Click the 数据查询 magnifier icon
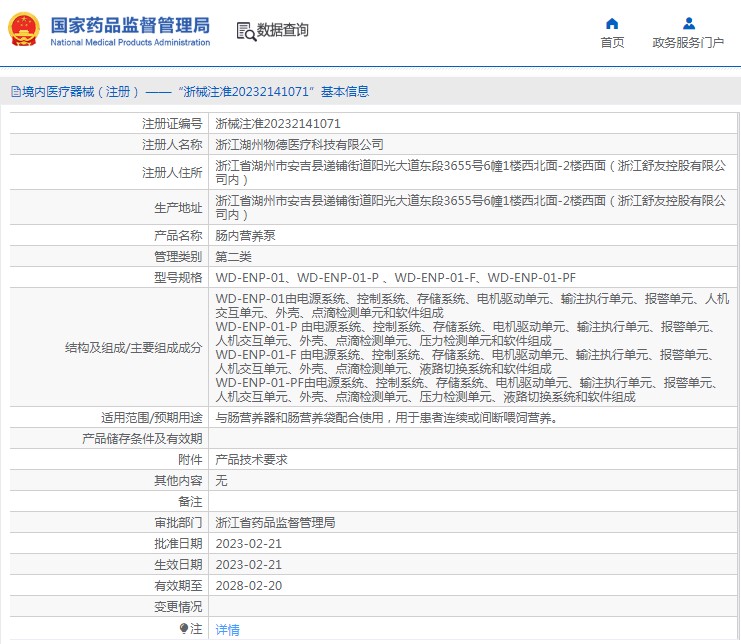This screenshot has width=741, height=644. pyautogui.click(x=245, y=31)
